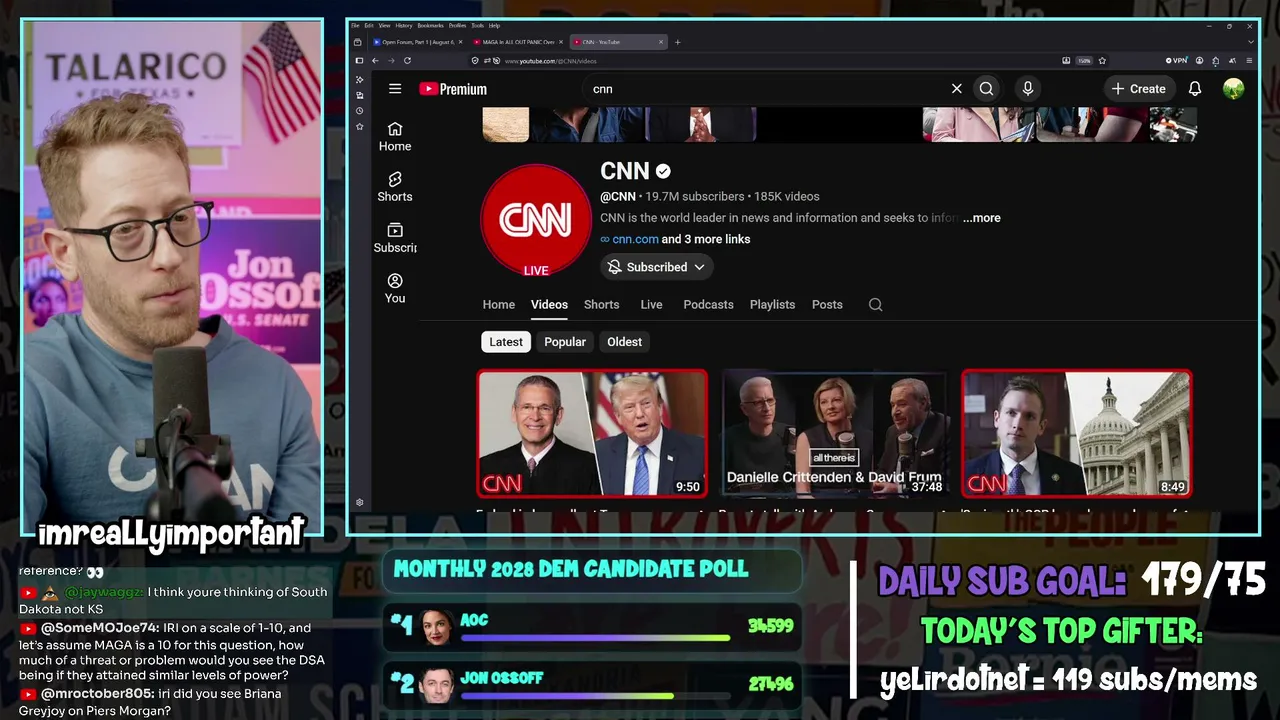Open browser sidebar history clock icon
The image size is (1280, 720).
(x=359, y=111)
